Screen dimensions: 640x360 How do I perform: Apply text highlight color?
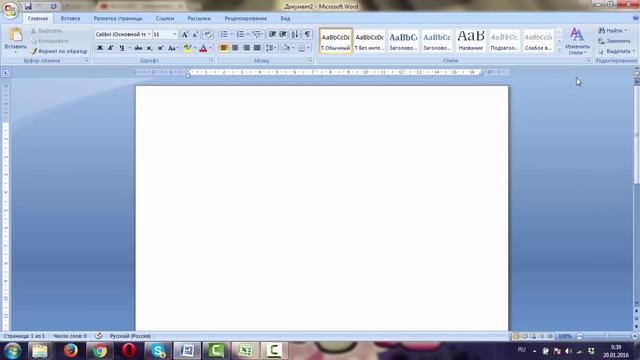pos(187,48)
